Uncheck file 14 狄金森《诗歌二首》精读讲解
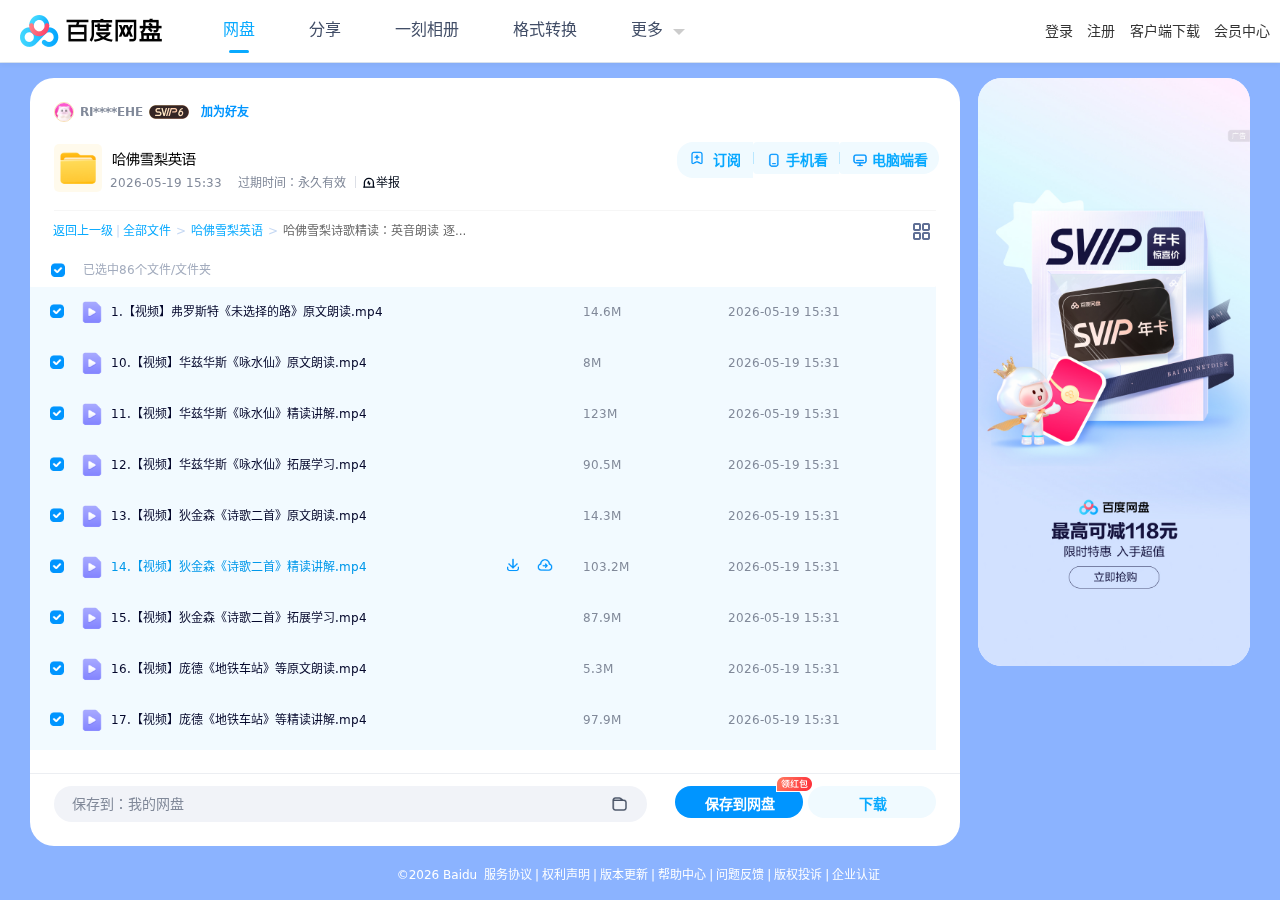This screenshot has width=1280, height=900. tap(57, 566)
